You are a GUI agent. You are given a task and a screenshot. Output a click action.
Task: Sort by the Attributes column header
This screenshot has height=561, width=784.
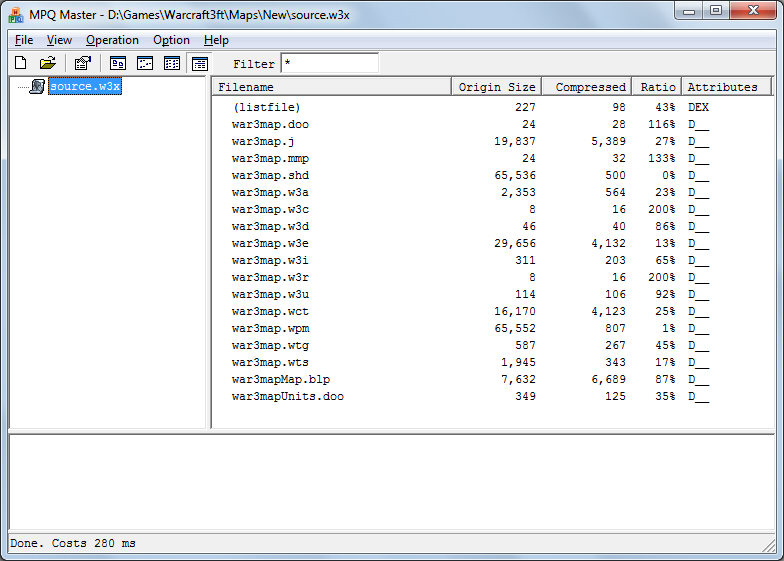coord(726,87)
